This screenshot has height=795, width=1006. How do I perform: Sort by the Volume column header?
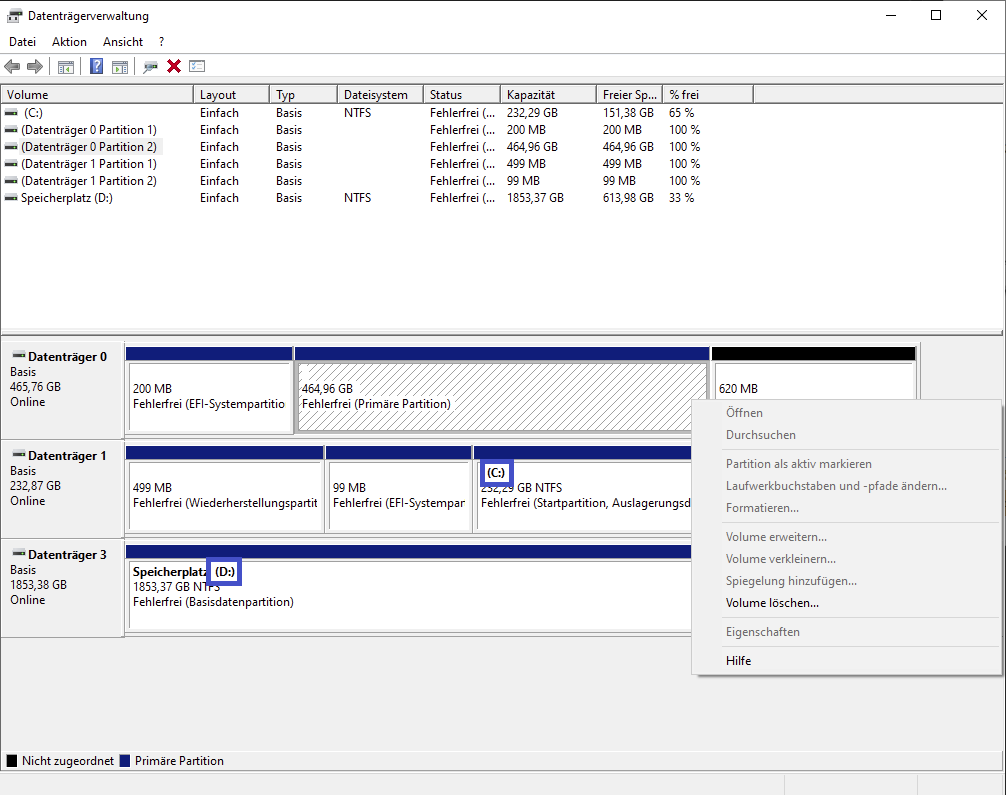[97, 94]
